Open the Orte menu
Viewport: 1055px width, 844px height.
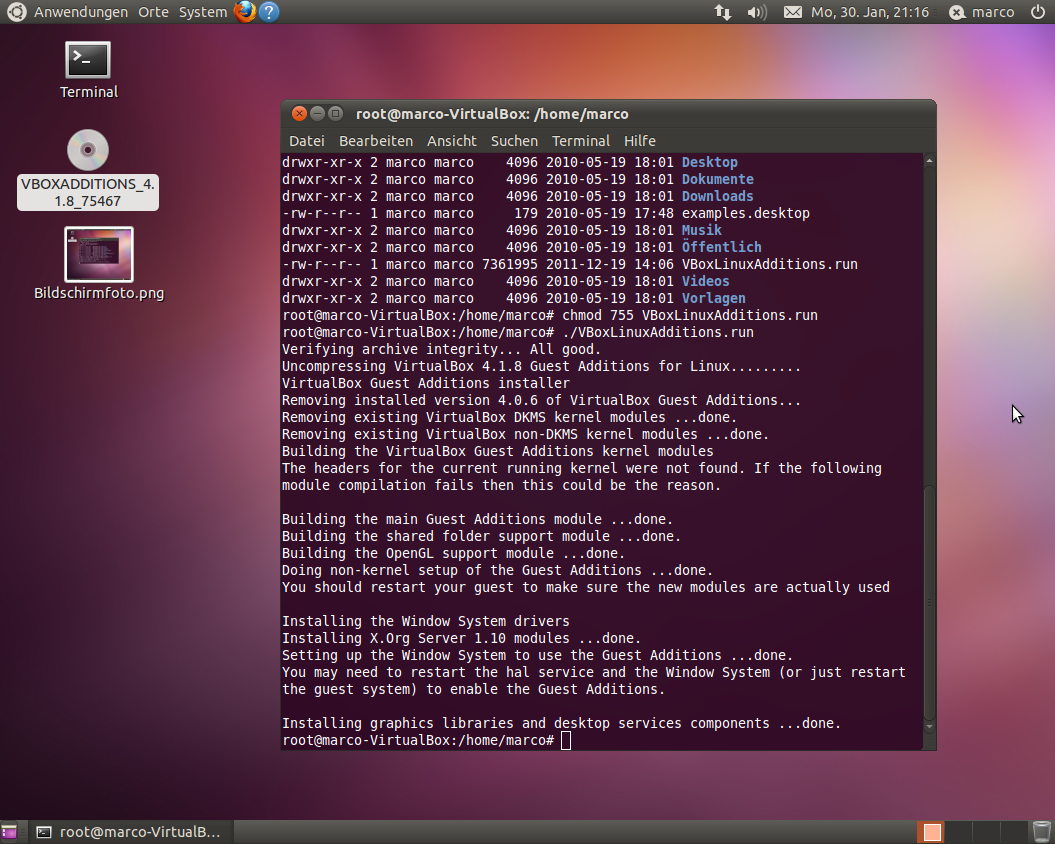[153, 12]
